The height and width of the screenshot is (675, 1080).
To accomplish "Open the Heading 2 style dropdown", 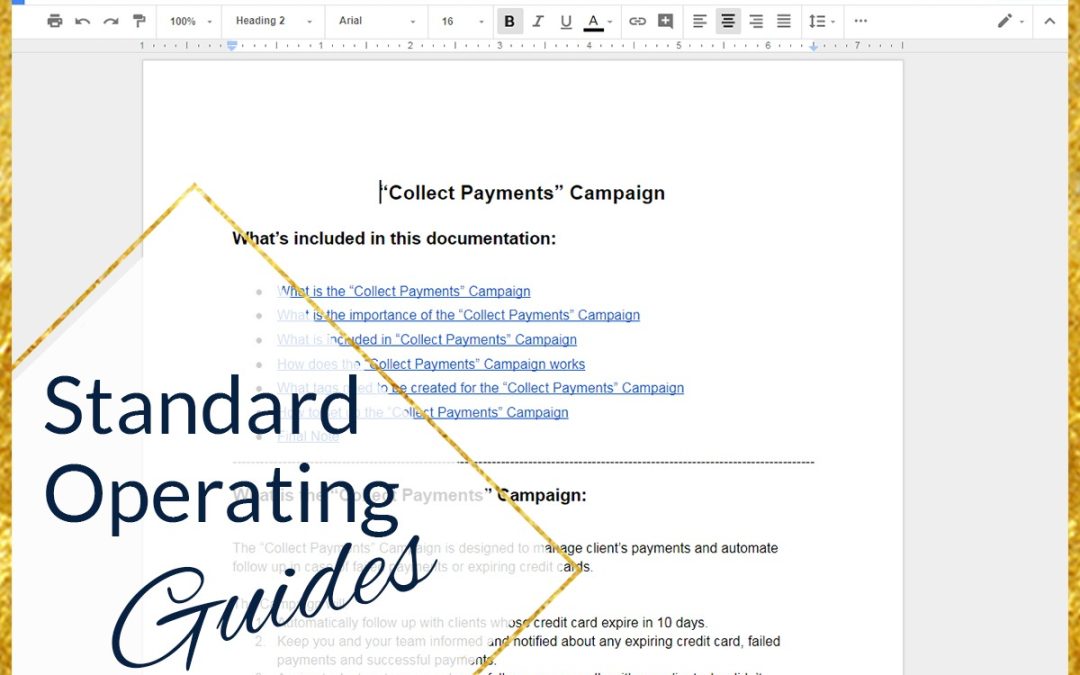I will click(273, 21).
